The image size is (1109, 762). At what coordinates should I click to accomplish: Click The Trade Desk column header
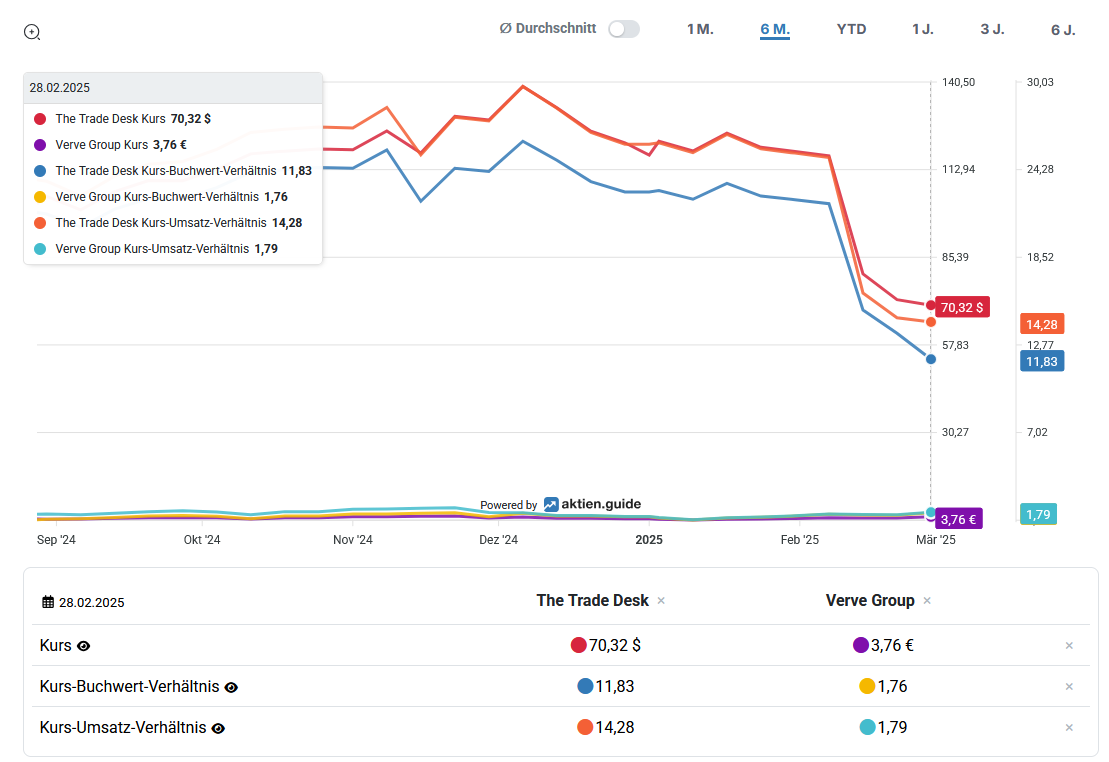[x=593, y=601]
